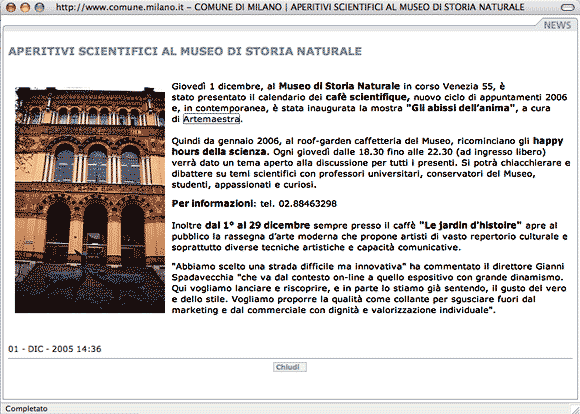The height and width of the screenshot is (414, 580).
Task: Click the red close window button
Action: 11,7
